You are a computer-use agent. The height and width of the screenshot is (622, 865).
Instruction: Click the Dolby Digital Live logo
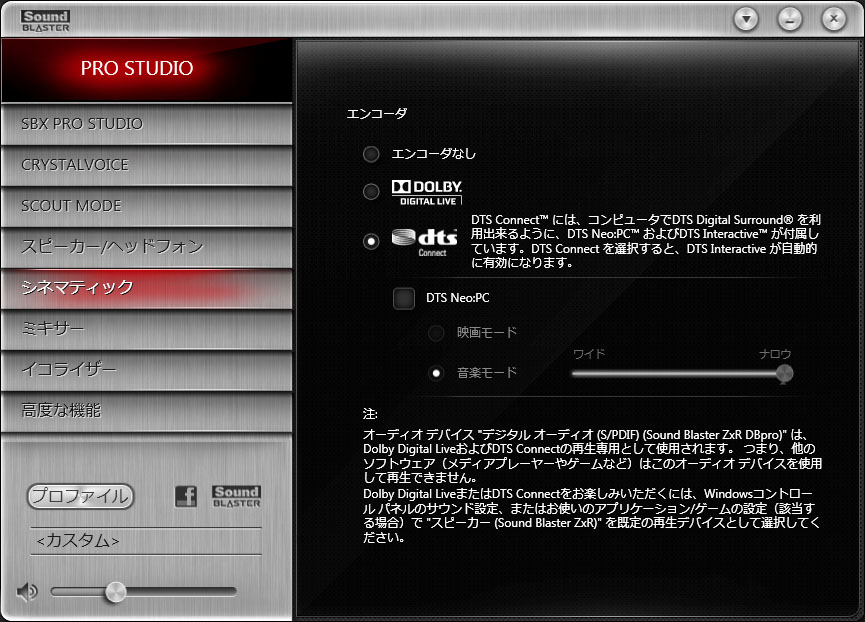[427, 192]
